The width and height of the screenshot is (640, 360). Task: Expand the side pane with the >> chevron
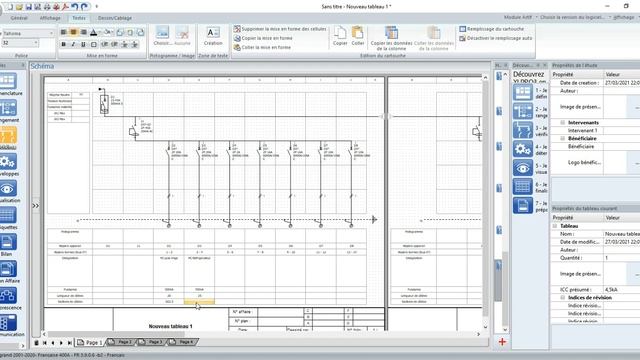[36, 206]
